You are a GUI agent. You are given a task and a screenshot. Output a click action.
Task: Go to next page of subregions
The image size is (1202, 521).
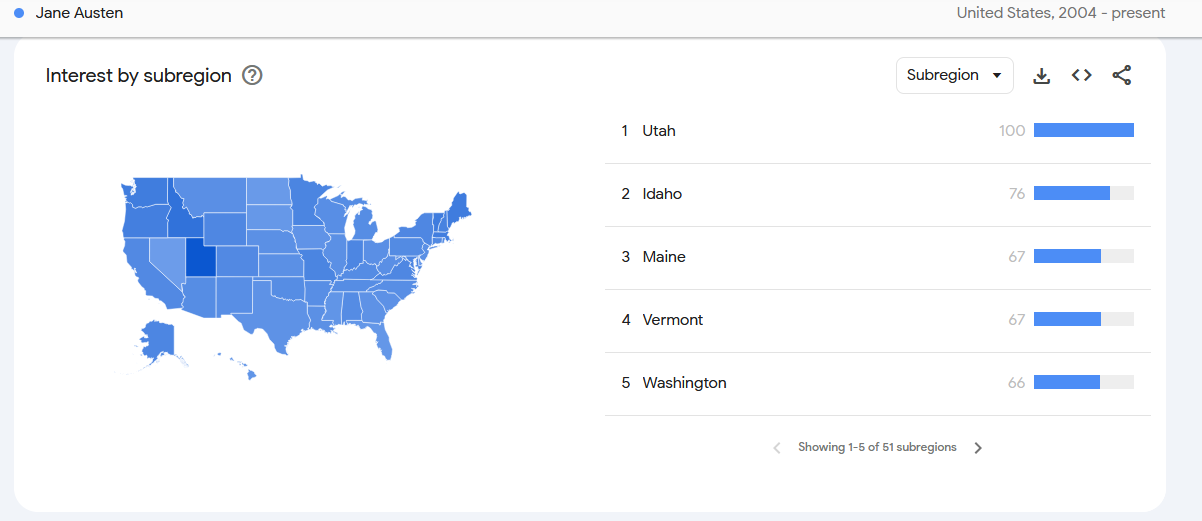978,448
